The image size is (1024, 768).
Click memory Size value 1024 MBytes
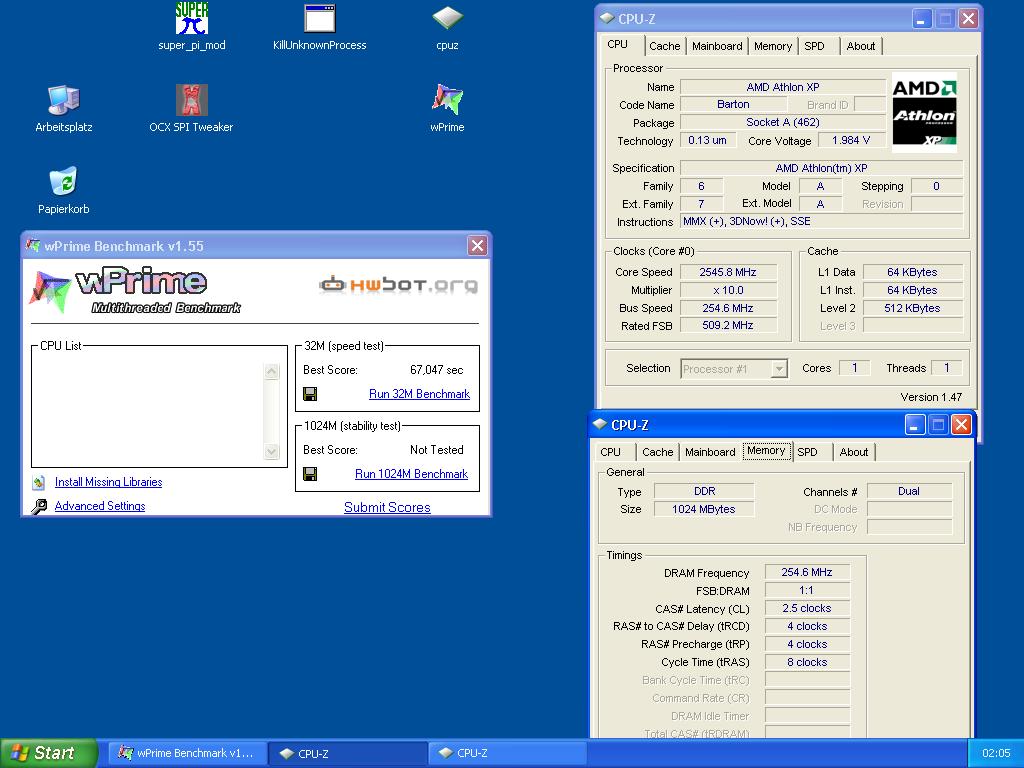(x=704, y=509)
